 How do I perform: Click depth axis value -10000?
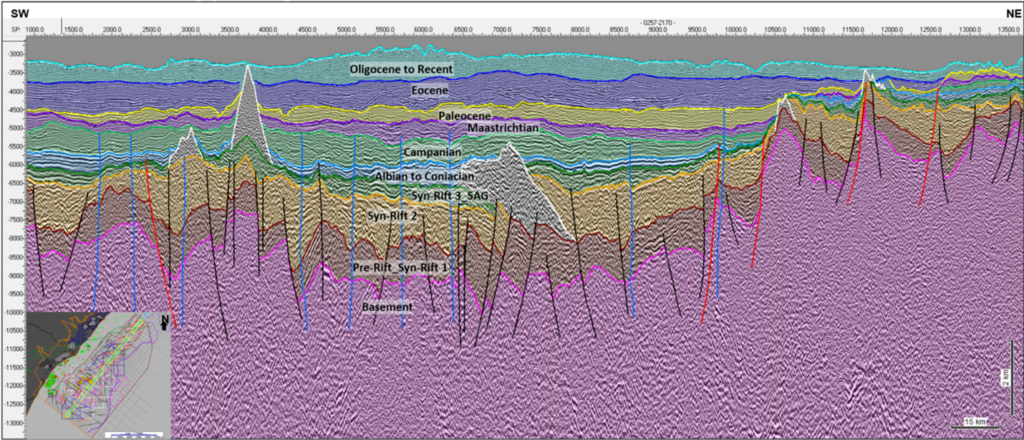[14, 313]
